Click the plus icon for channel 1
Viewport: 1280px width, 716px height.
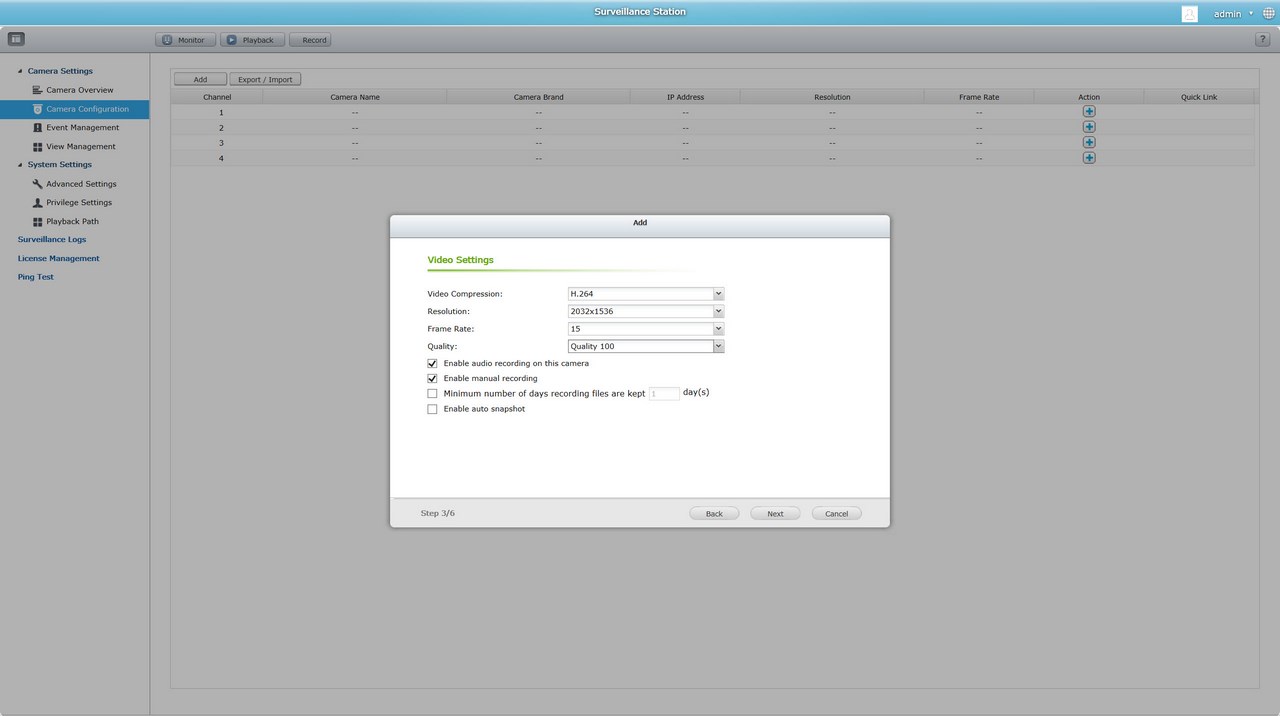1089,112
